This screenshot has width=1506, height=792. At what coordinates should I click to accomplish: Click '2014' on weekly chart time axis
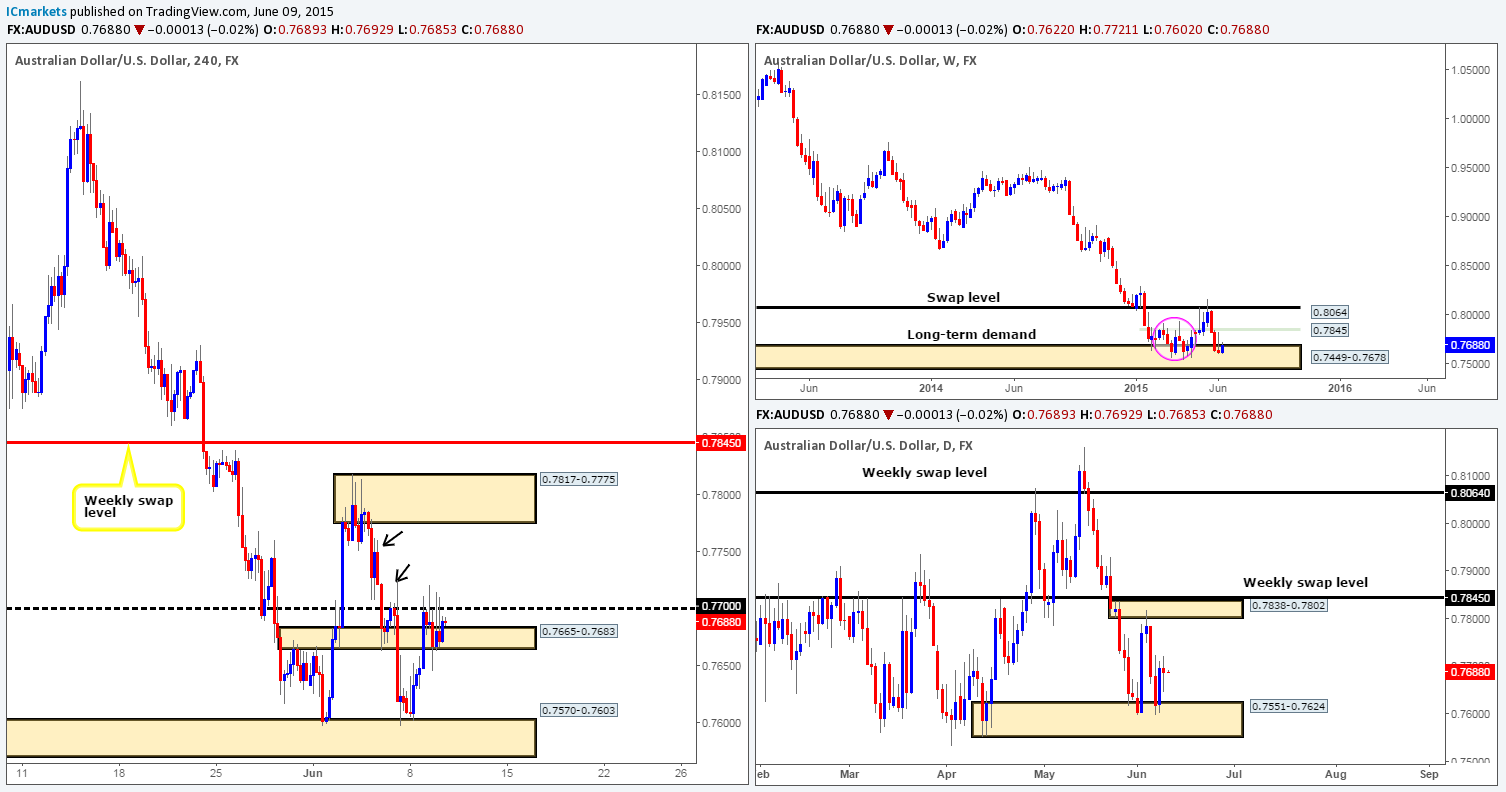tap(931, 389)
